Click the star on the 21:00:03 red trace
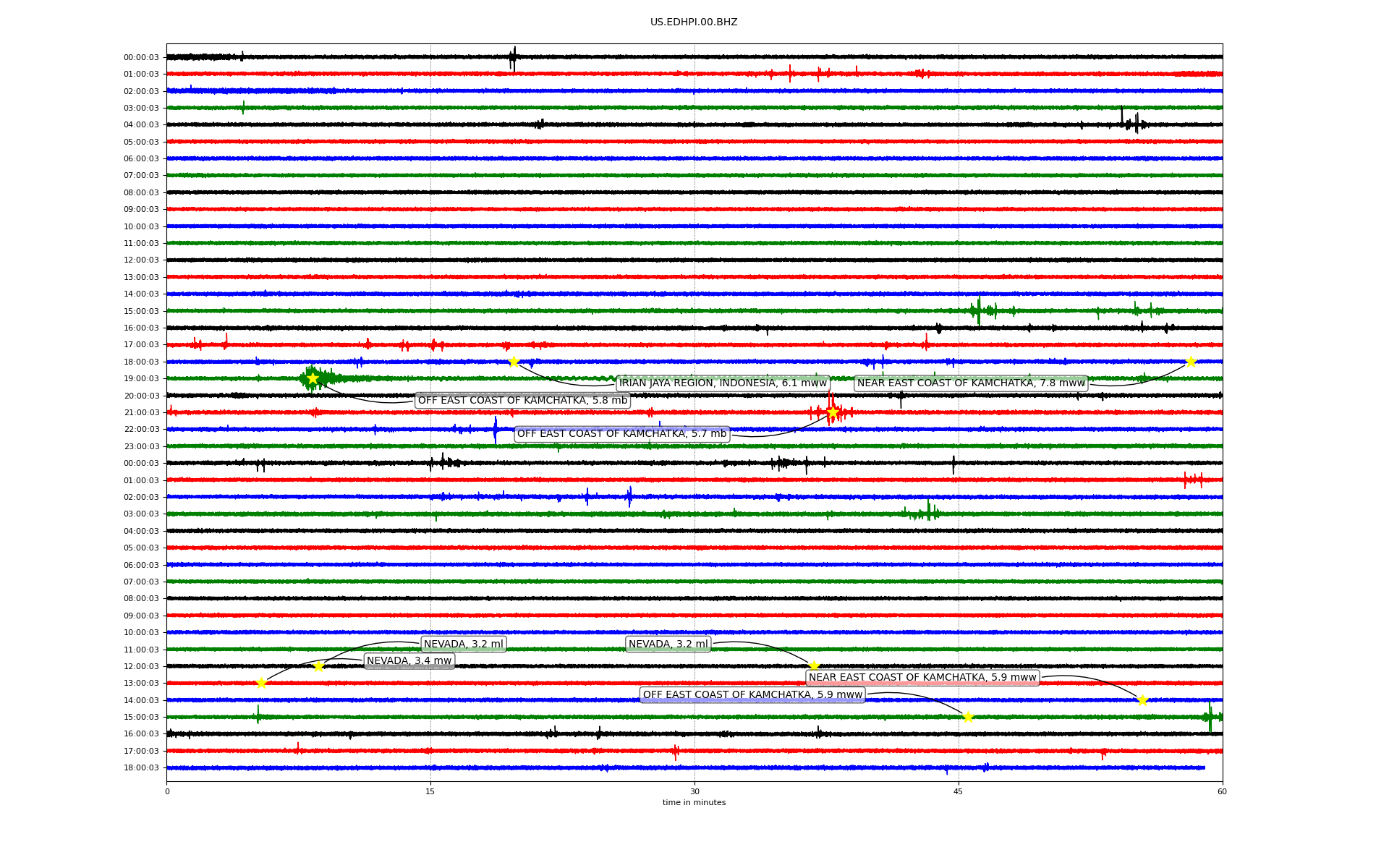 (x=833, y=412)
